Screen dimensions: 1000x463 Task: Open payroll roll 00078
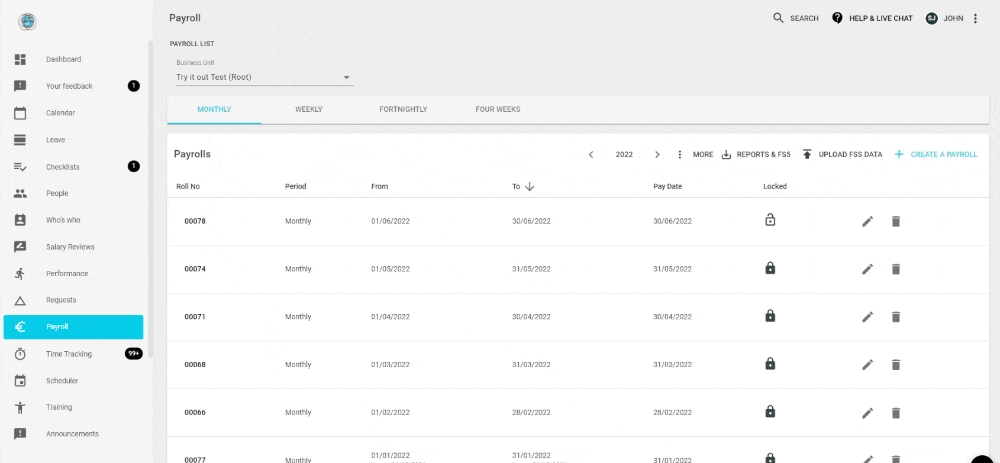(195, 221)
